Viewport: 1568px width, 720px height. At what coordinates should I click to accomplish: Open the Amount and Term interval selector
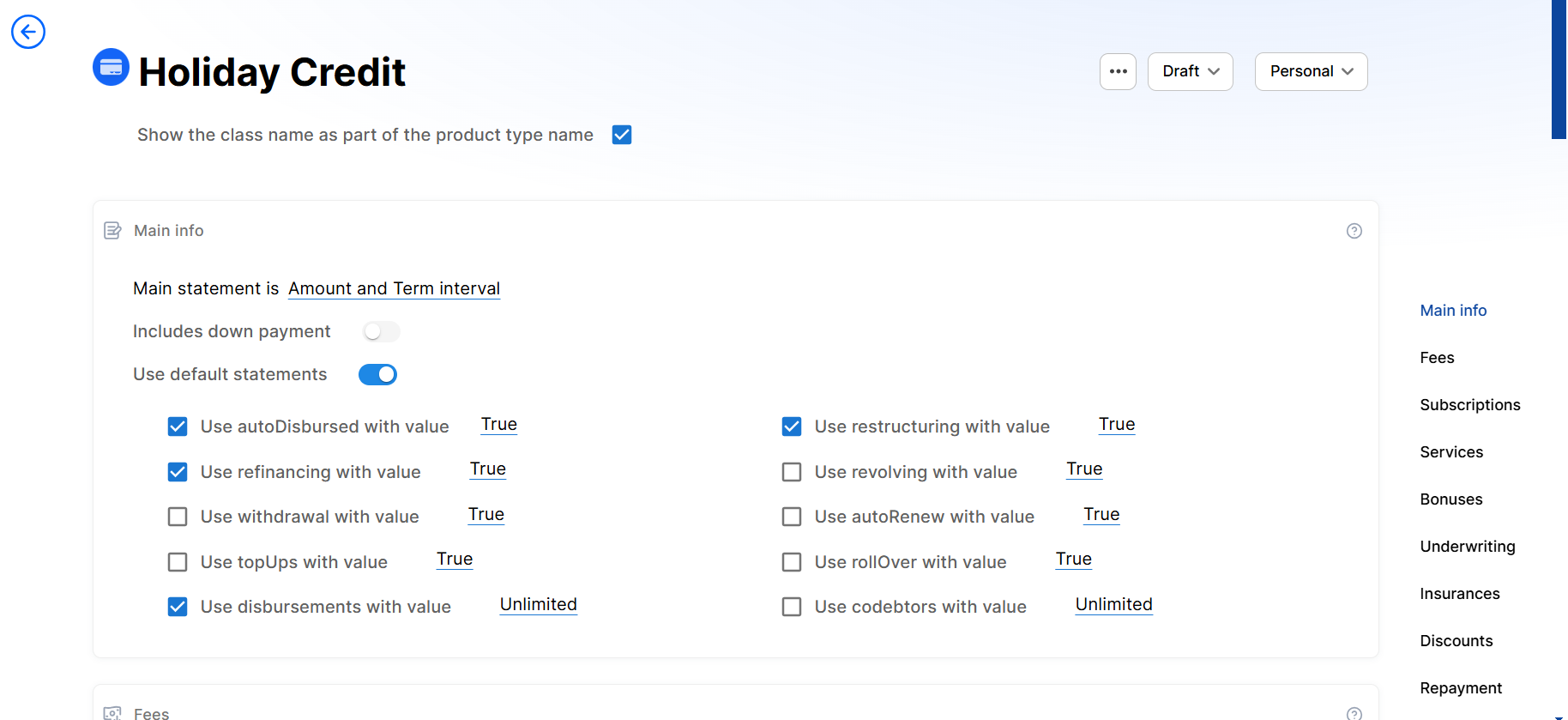(394, 288)
